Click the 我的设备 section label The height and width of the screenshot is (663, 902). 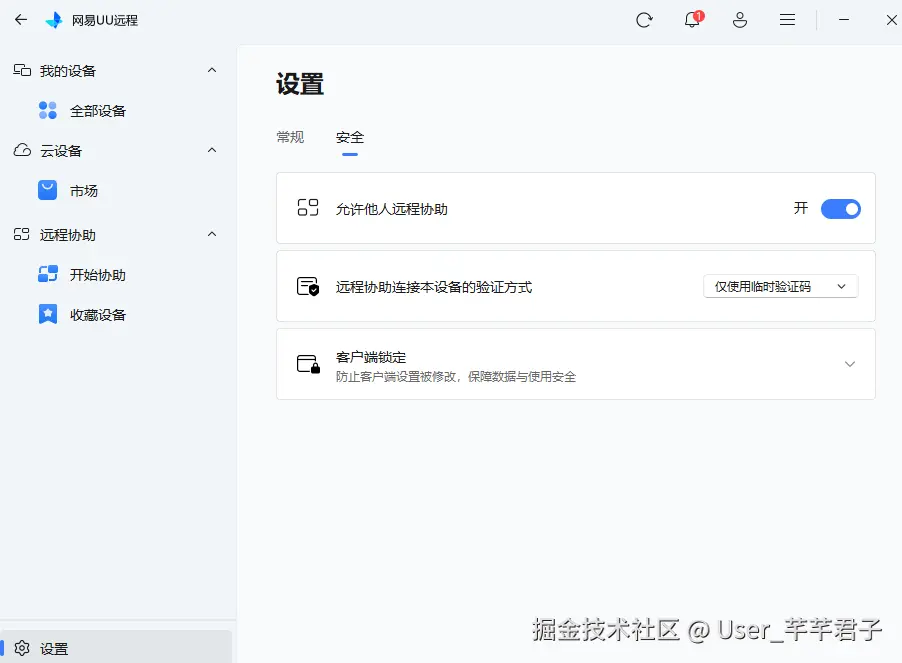(67, 71)
